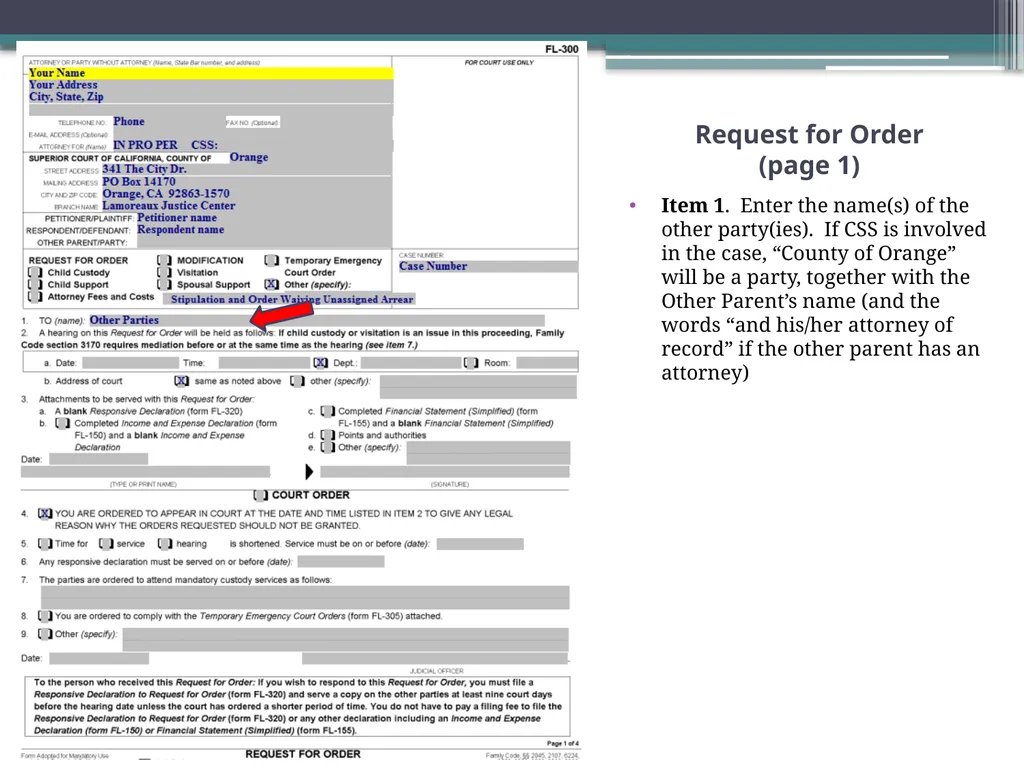
Task: Toggle the COURT ORDER heading checkbox
Action: point(260,495)
